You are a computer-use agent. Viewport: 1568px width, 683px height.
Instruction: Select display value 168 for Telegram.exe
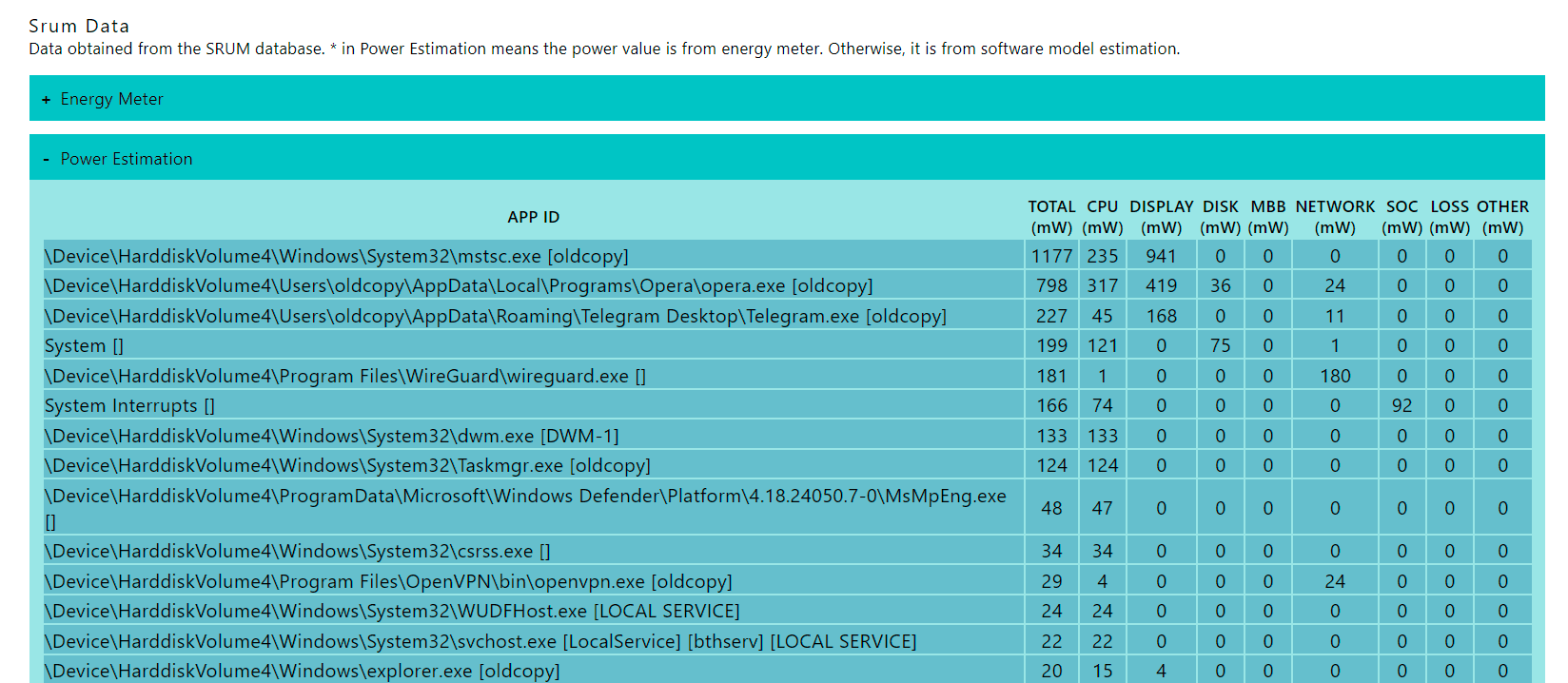point(1162,316)
